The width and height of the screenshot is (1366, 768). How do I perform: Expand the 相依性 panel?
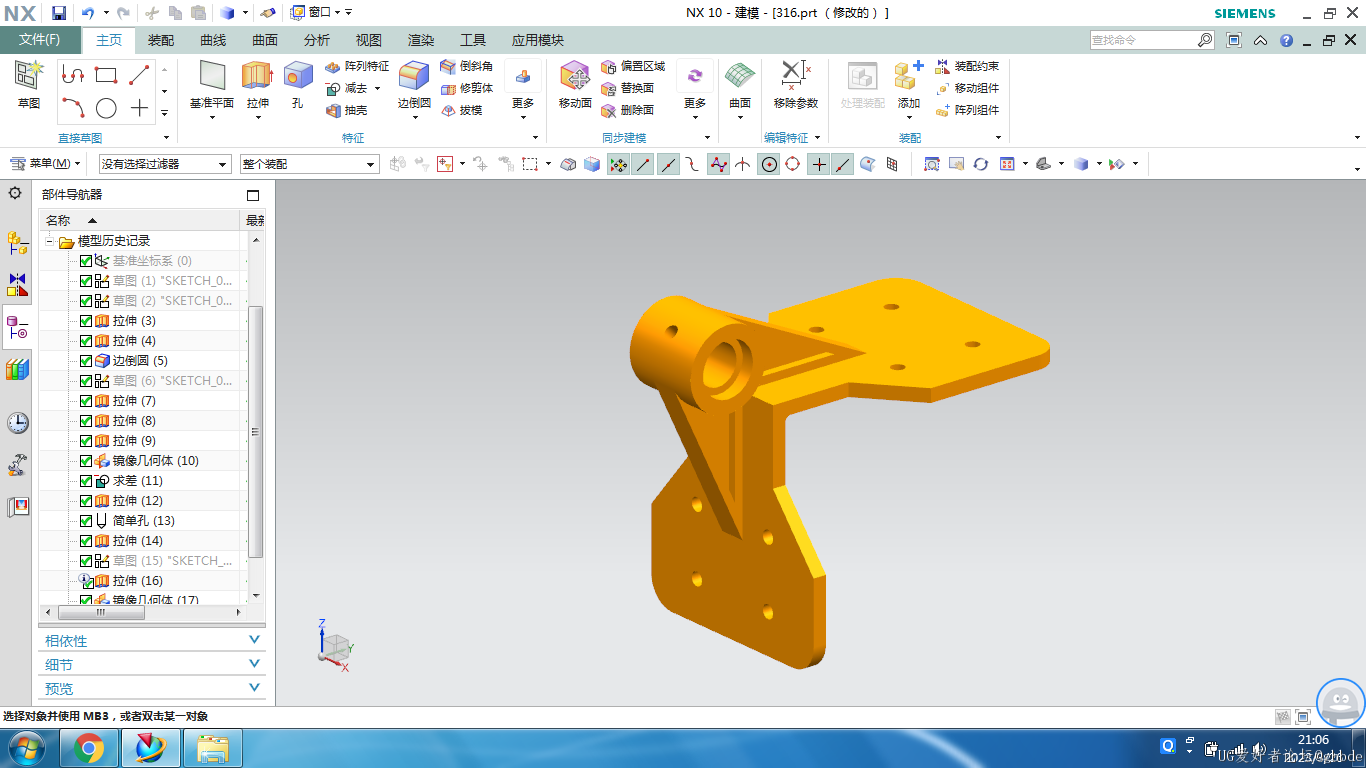(152, 640)
